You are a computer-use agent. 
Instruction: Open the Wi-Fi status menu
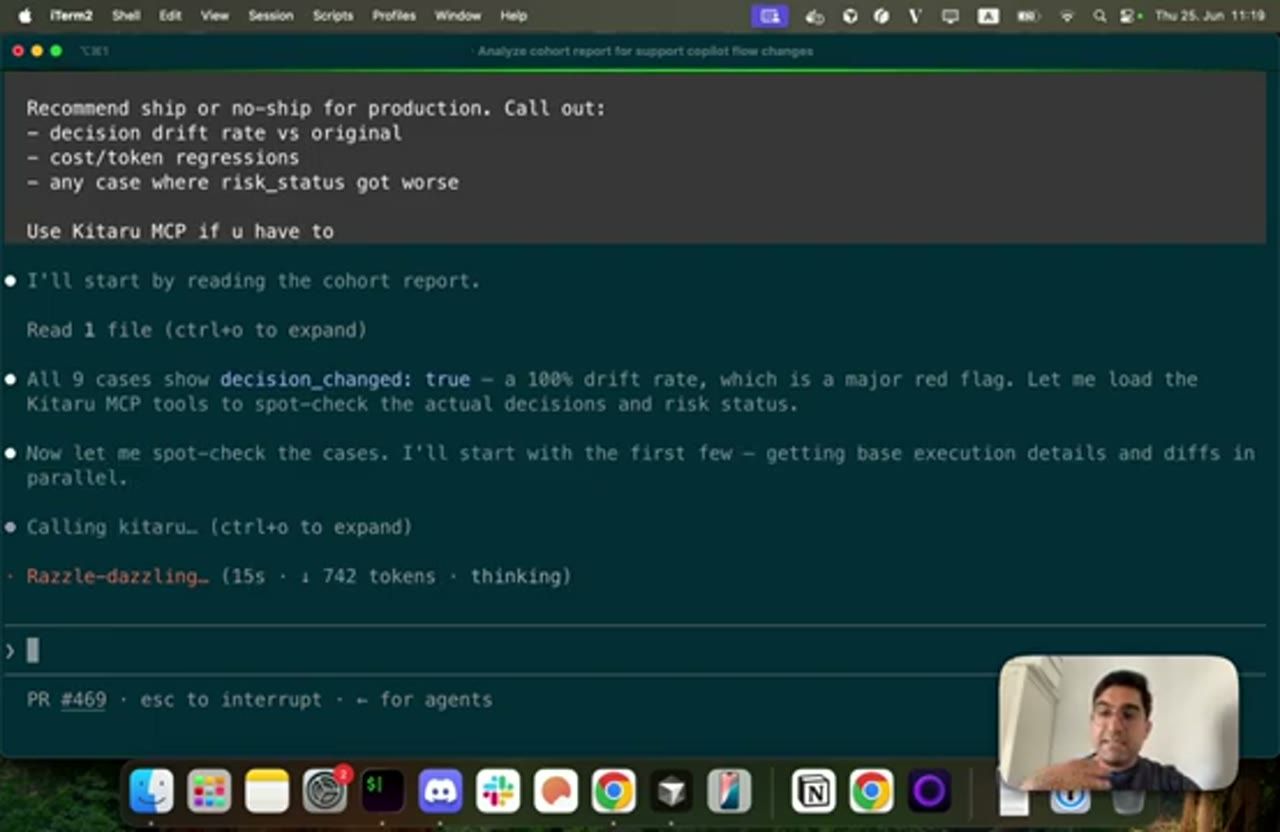(1068, 16)
